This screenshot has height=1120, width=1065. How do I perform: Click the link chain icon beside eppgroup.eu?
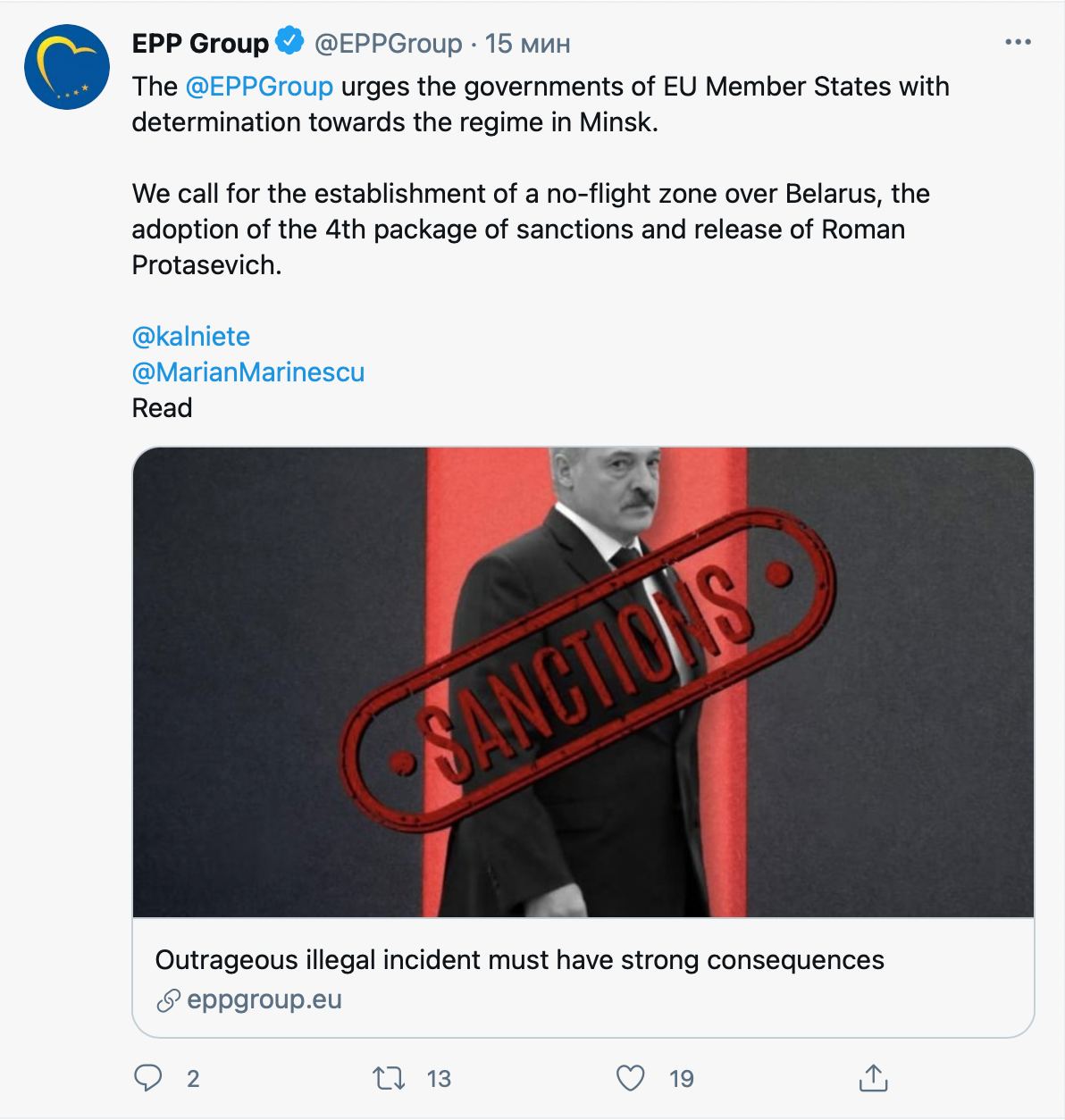[167, 1000]
